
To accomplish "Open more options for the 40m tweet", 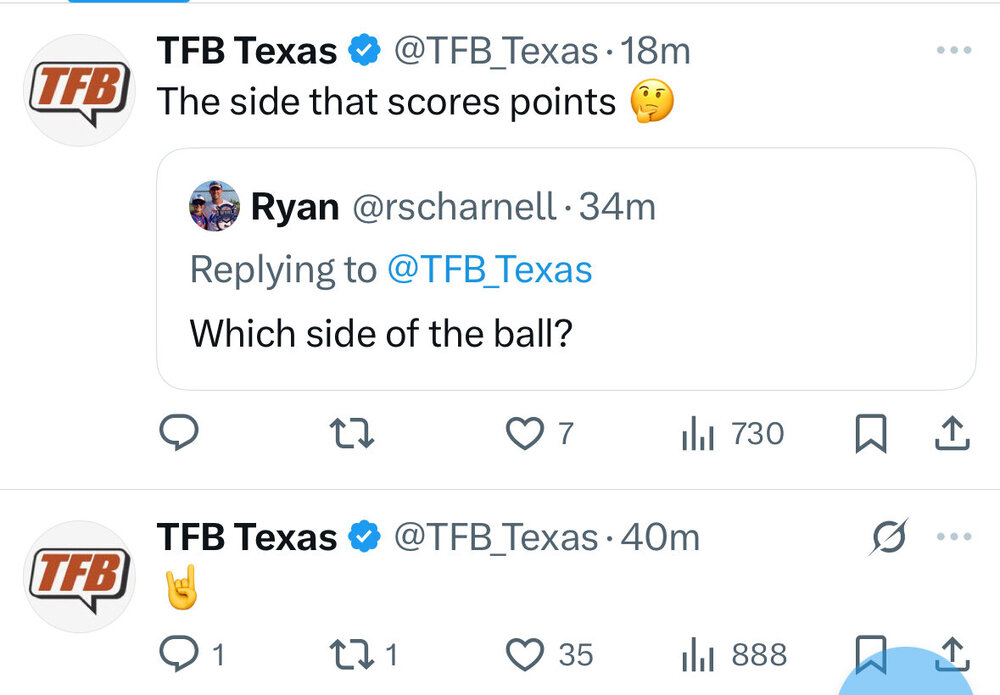I will (x=951, y=537).
